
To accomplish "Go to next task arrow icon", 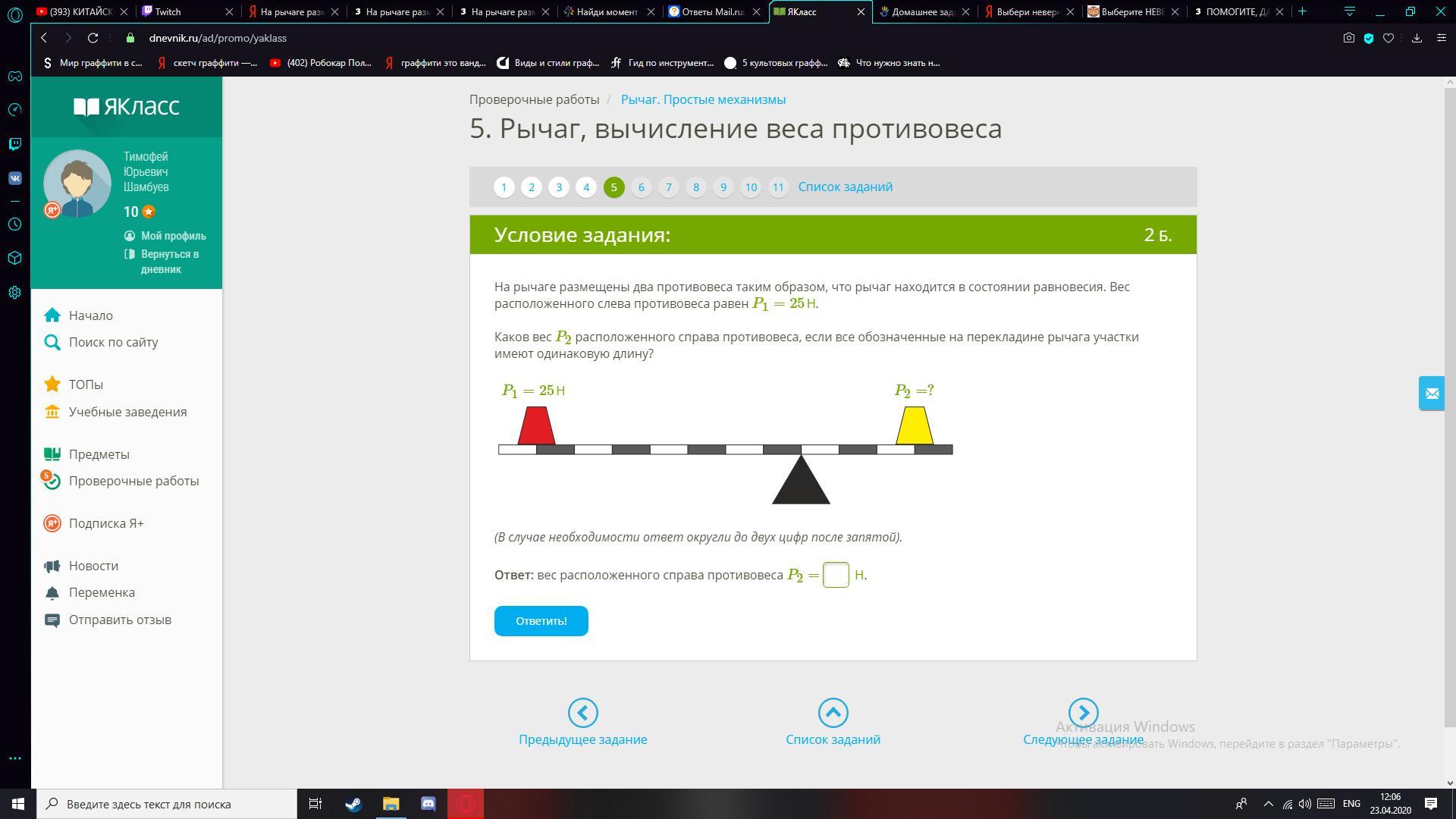I will [1083, 712].
